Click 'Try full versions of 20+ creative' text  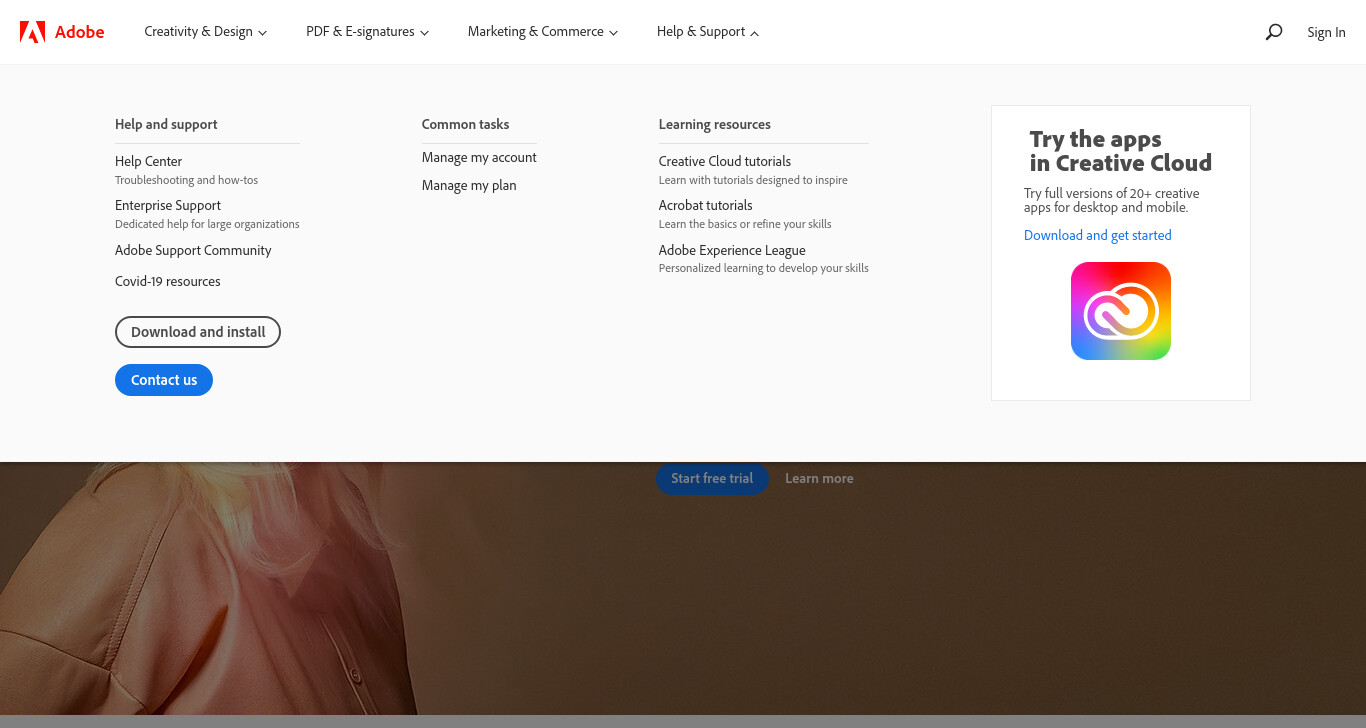(1112, 193)
